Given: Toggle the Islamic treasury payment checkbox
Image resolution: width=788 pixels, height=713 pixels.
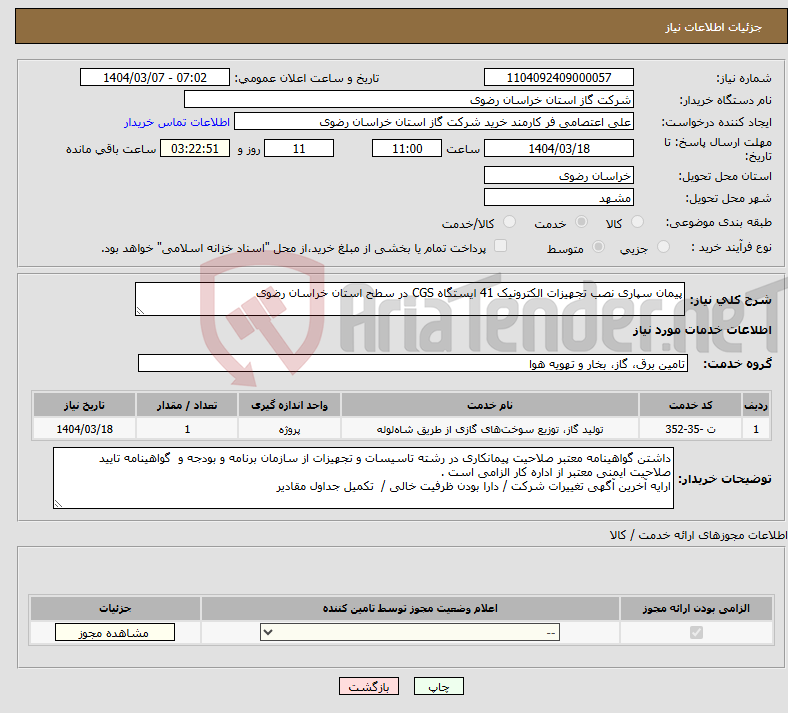Looking at the screenshot, I should tap(501, 246).
